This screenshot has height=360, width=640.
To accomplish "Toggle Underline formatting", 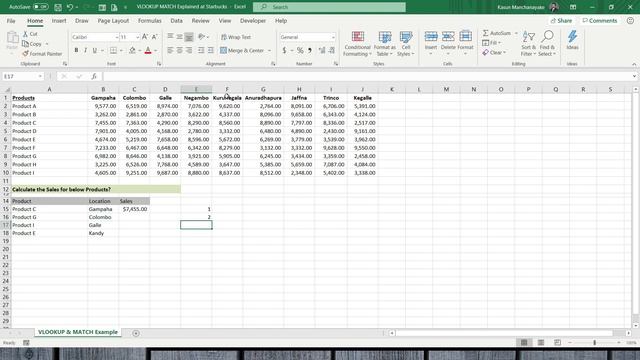I will pos(95,50).
